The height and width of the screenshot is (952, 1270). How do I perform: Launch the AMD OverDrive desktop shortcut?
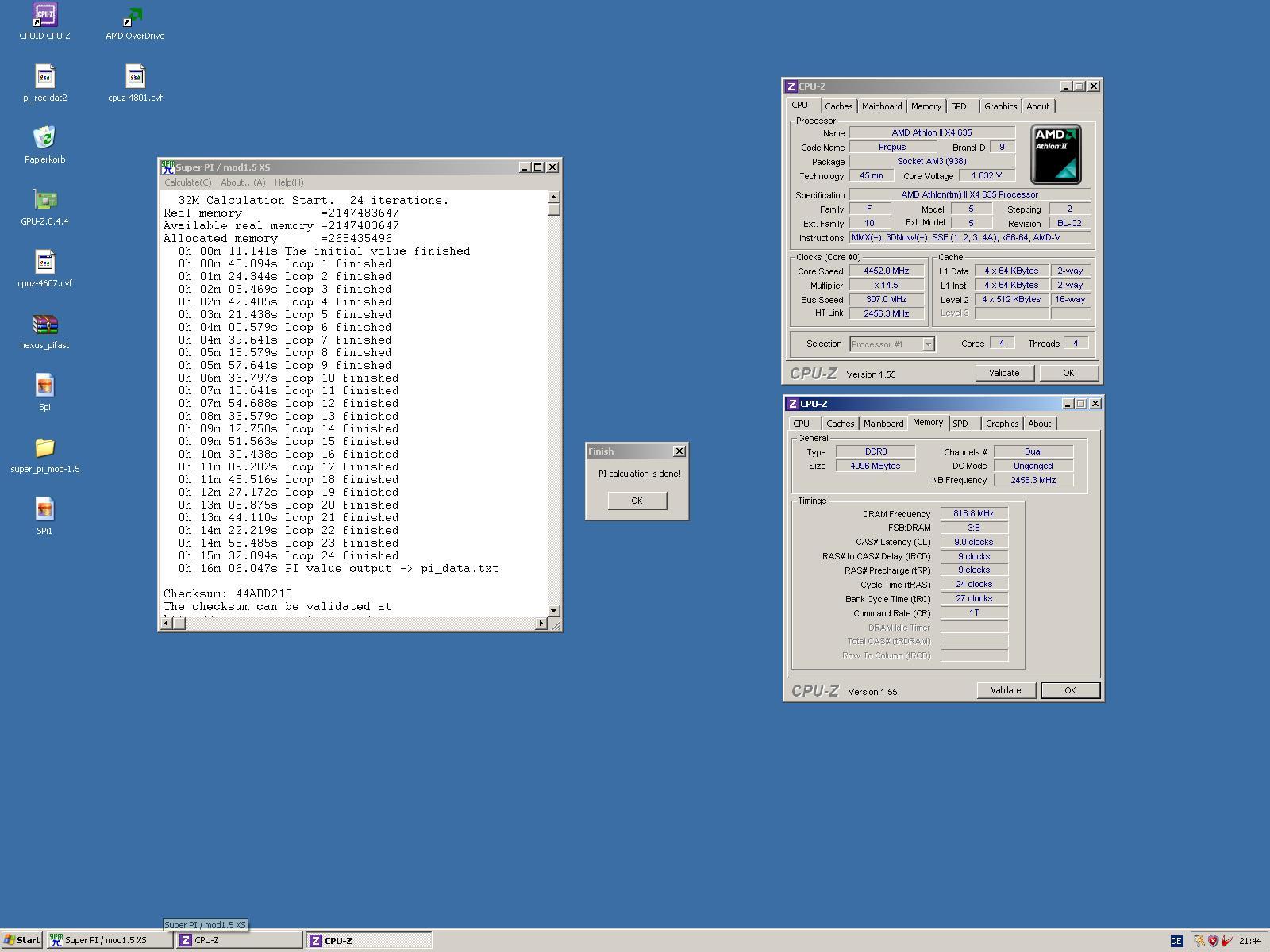[135, 21]
